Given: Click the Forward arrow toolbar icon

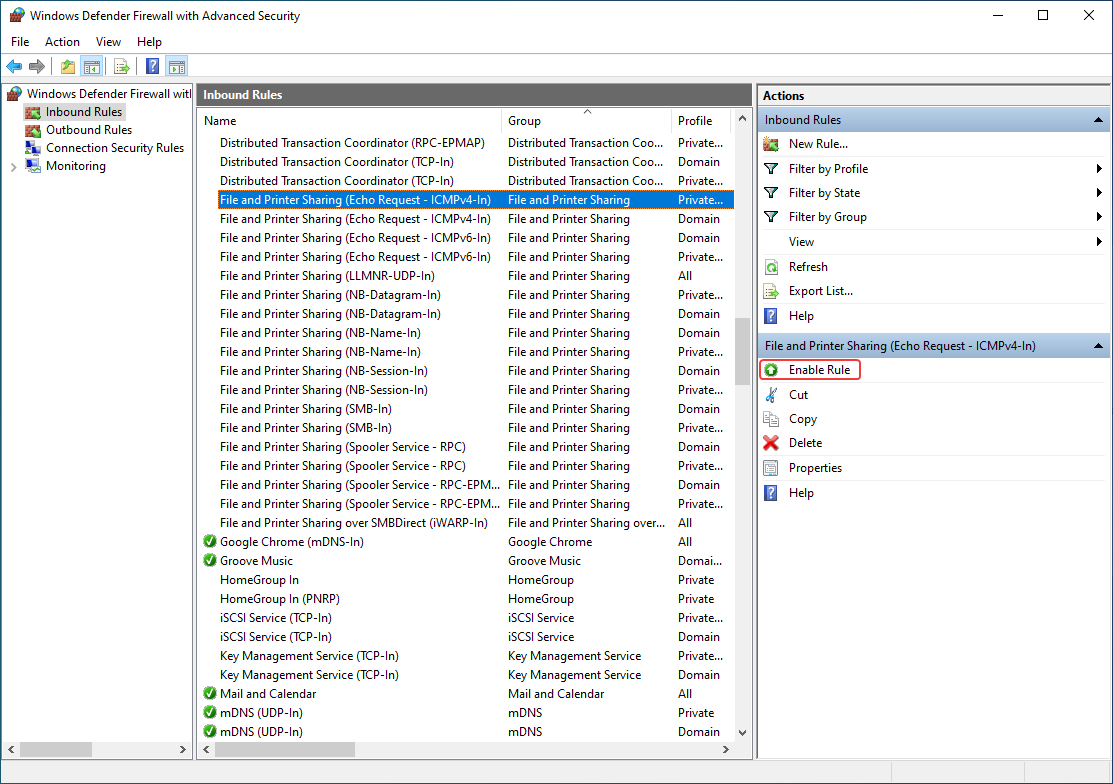Looking at the screenshot, I should tap(37, 67).
